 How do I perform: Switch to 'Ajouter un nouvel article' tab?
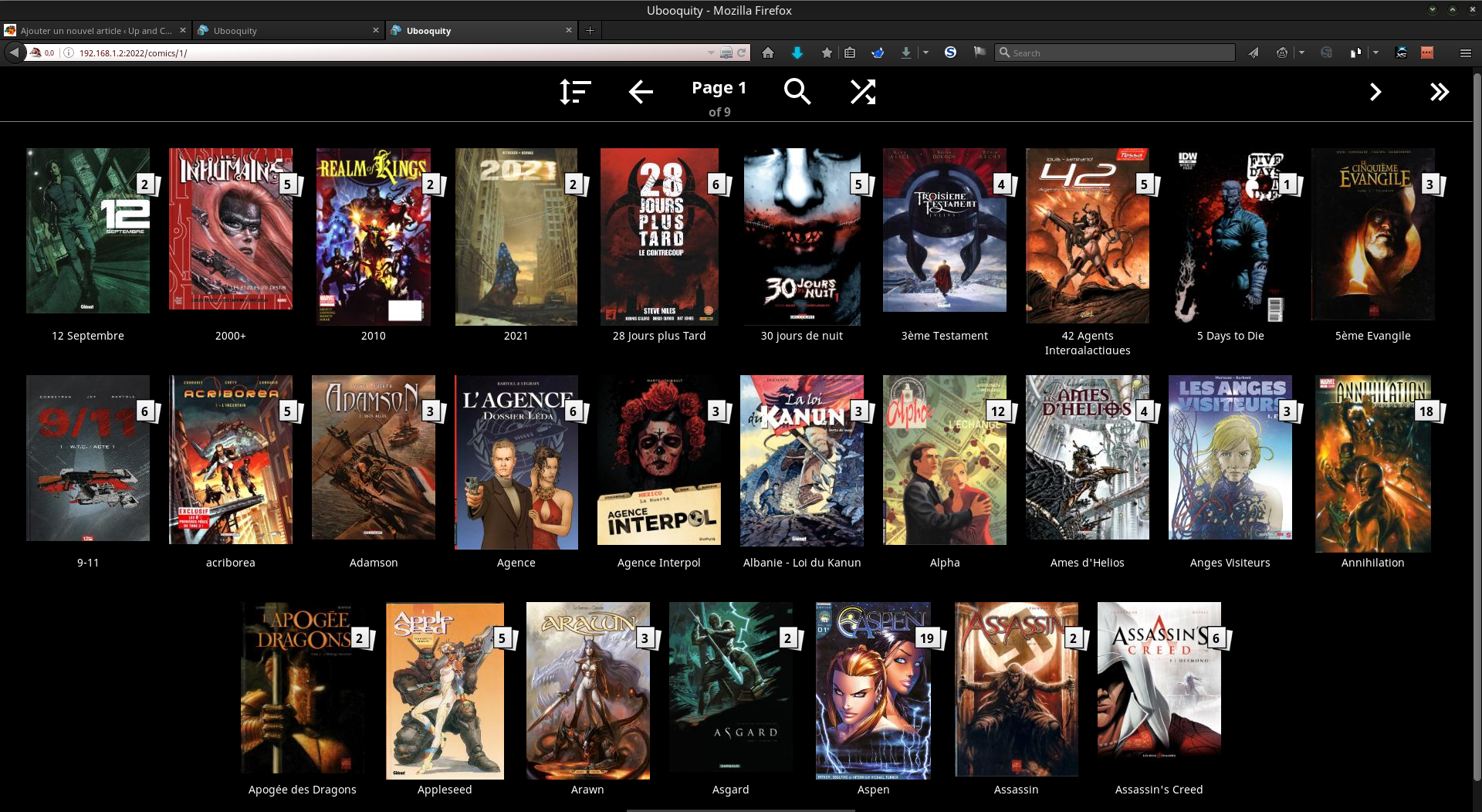(x=96, y=30)
